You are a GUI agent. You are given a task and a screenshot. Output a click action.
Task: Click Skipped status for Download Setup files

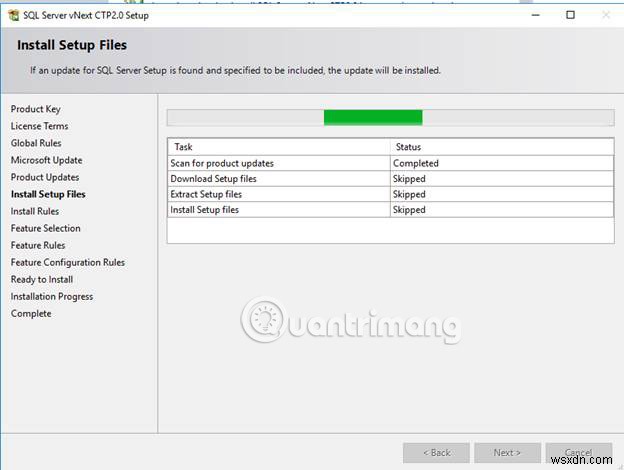(502, 179)
